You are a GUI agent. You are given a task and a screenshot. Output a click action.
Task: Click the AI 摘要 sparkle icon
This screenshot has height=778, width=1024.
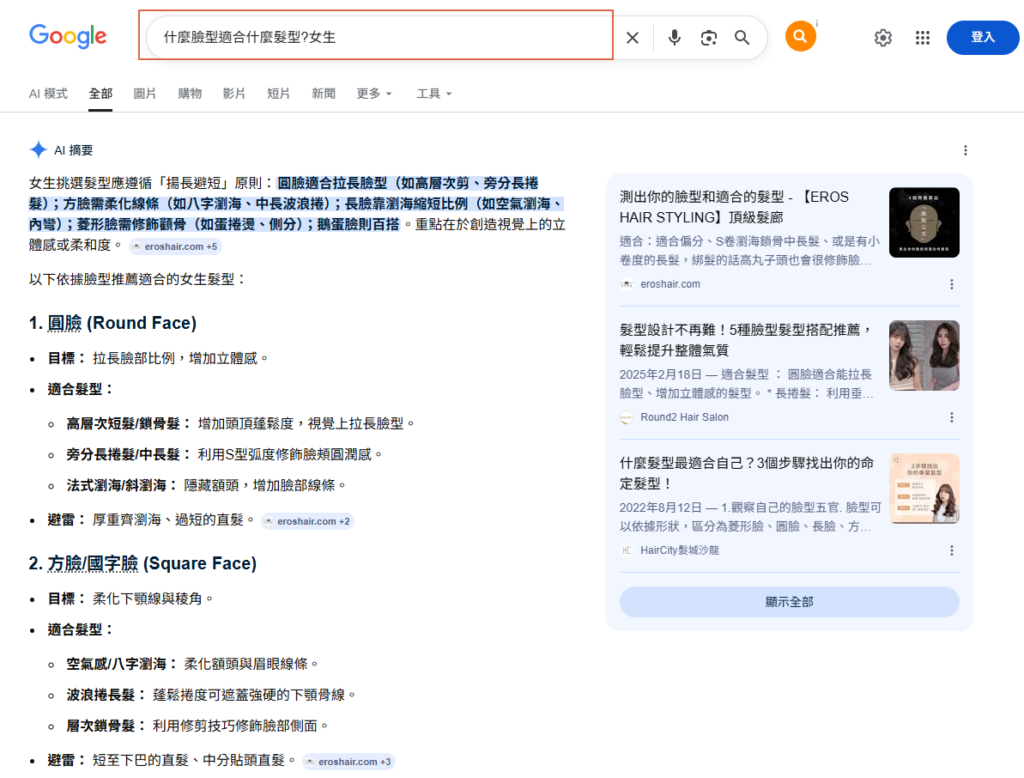point(39,150)
